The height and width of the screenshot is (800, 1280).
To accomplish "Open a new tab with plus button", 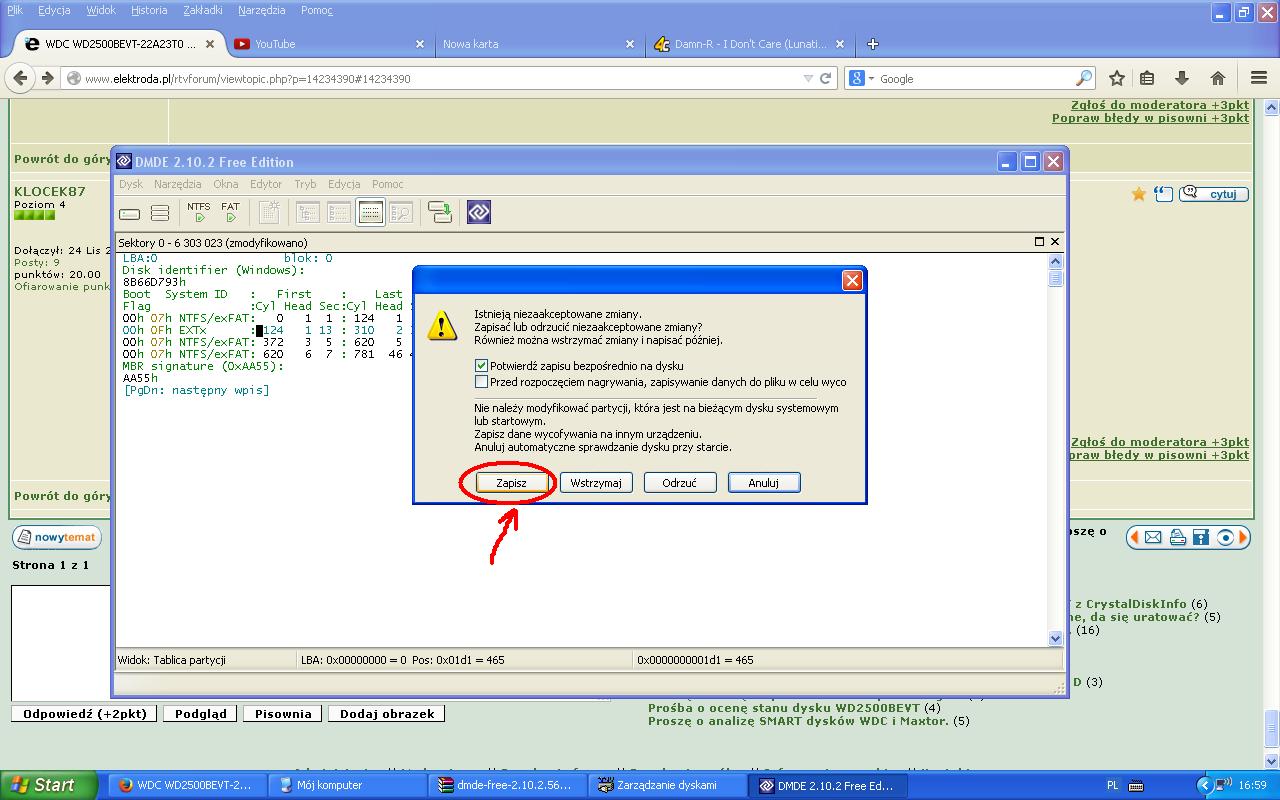I will 872,44.
